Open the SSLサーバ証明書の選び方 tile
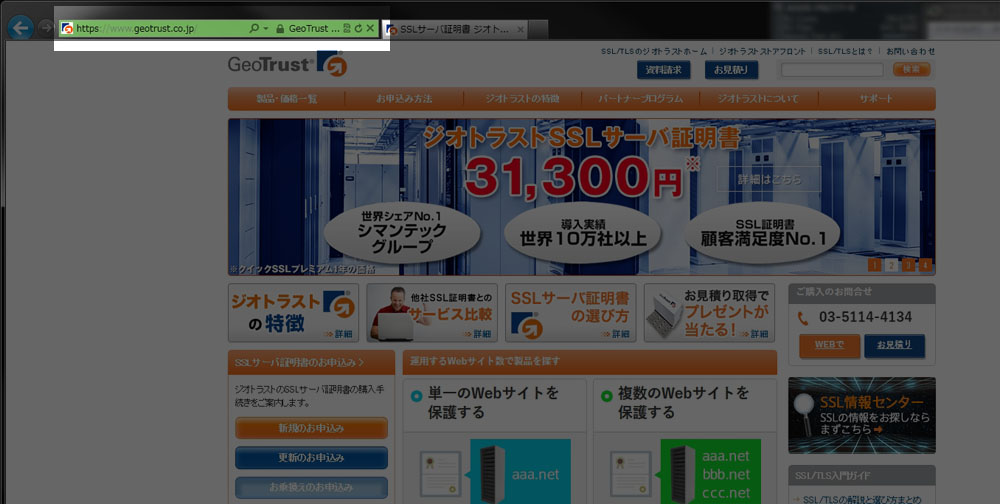The image size is (1000, 504). tap(571, 313)
